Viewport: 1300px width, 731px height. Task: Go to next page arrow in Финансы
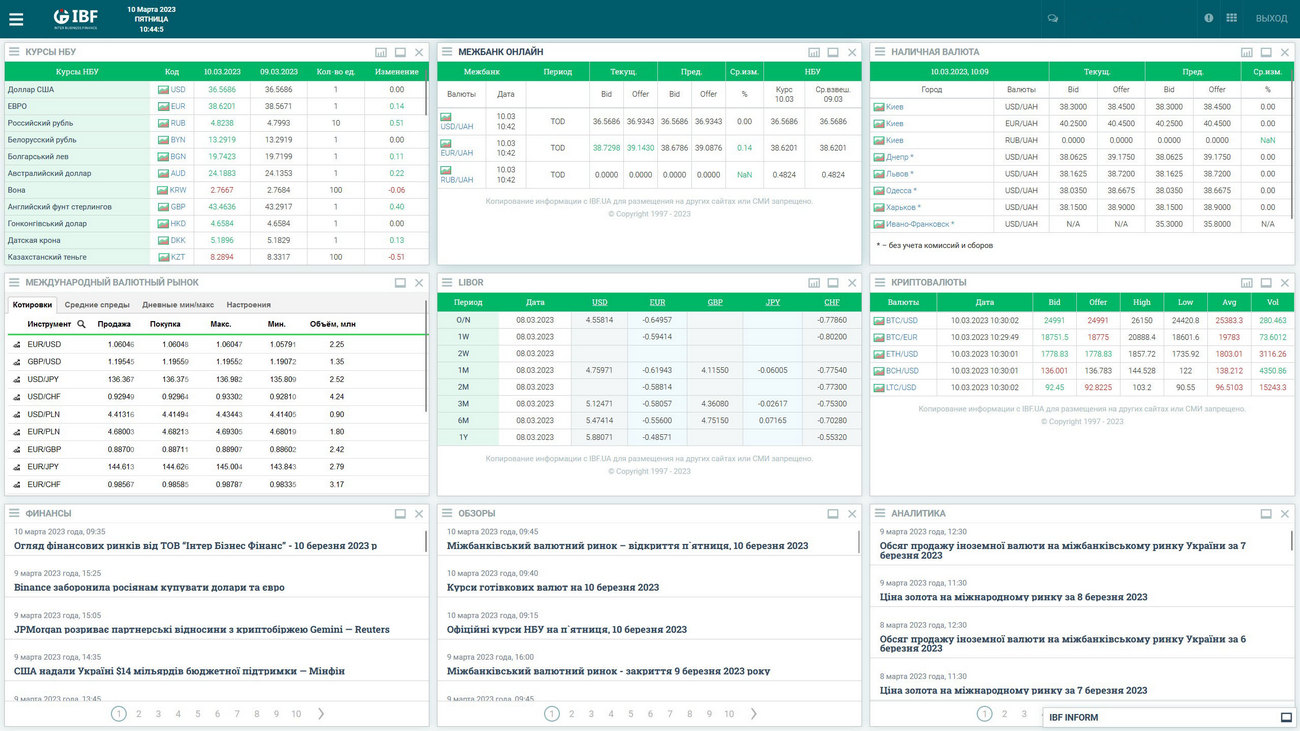click(x=321, y=714)
